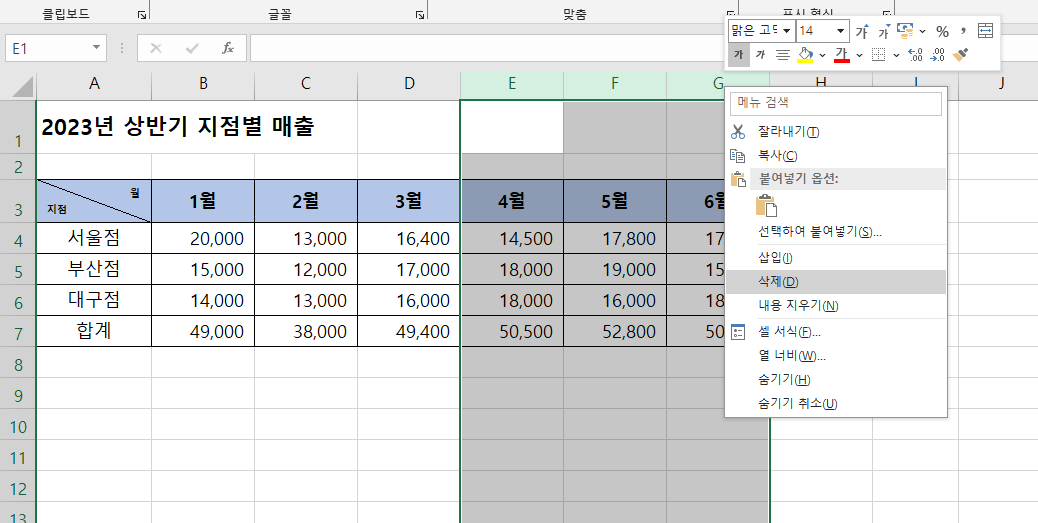Image resolution: width=1038 pixels, height=523 pixels.
Task: Increase decimal places
Action: click(916, 55)
